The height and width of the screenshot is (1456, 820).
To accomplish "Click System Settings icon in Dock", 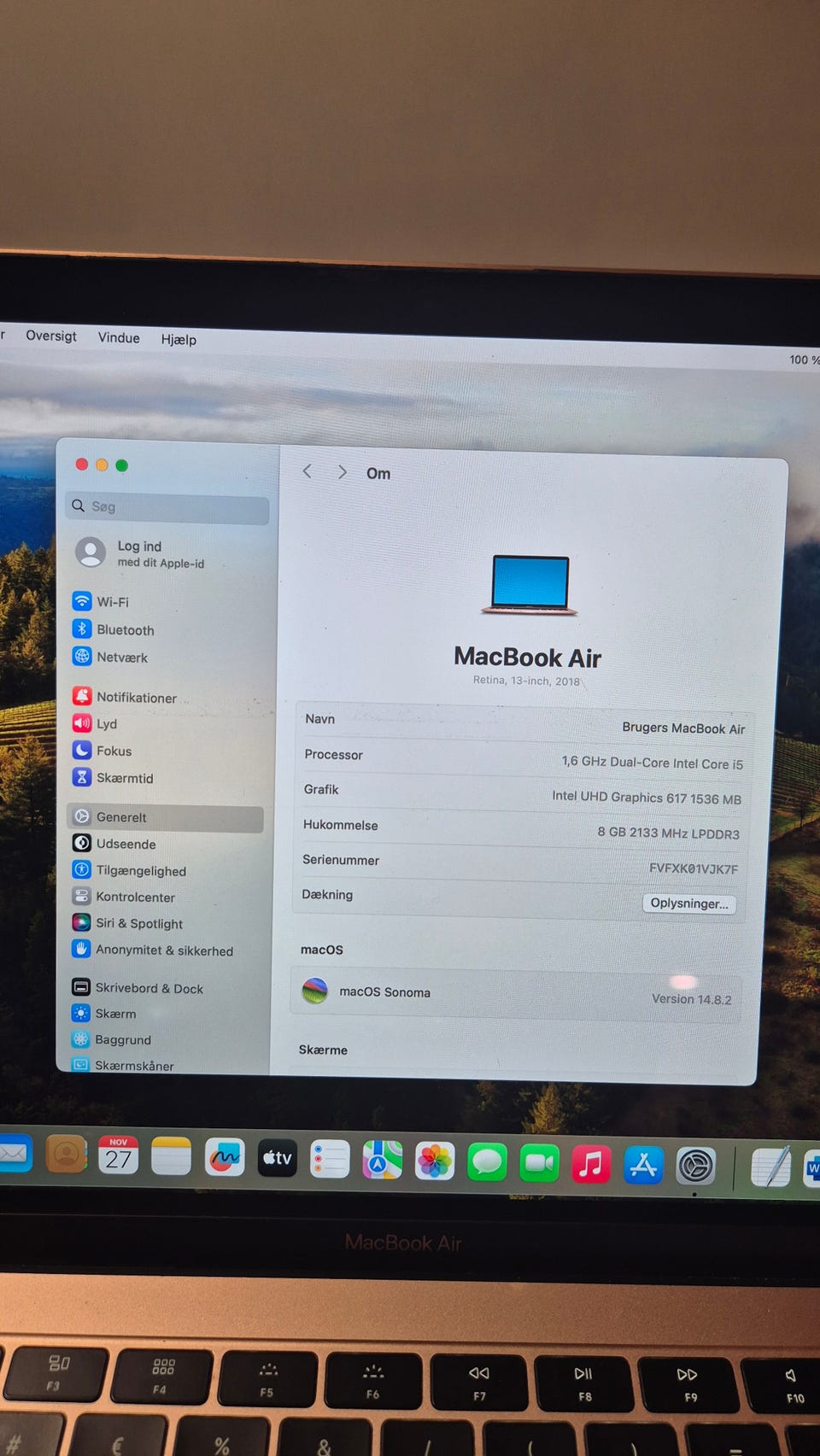I will 695,1166.
